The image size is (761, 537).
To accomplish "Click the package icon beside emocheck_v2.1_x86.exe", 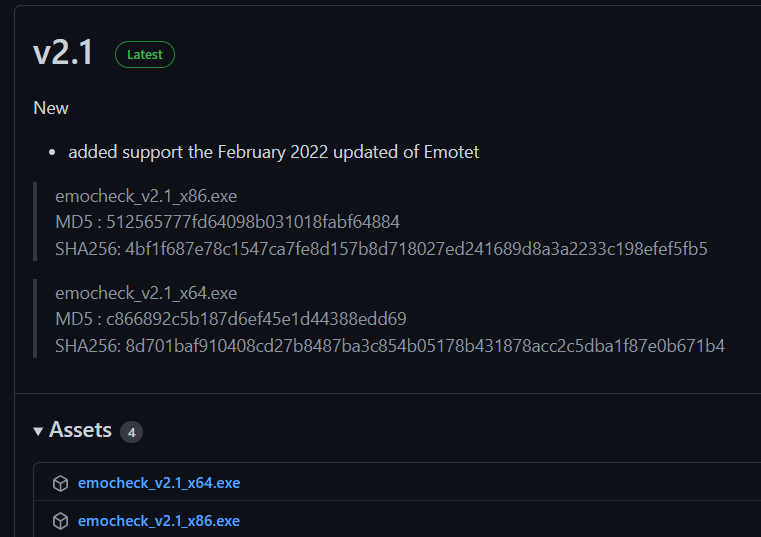I will point(60,521).
